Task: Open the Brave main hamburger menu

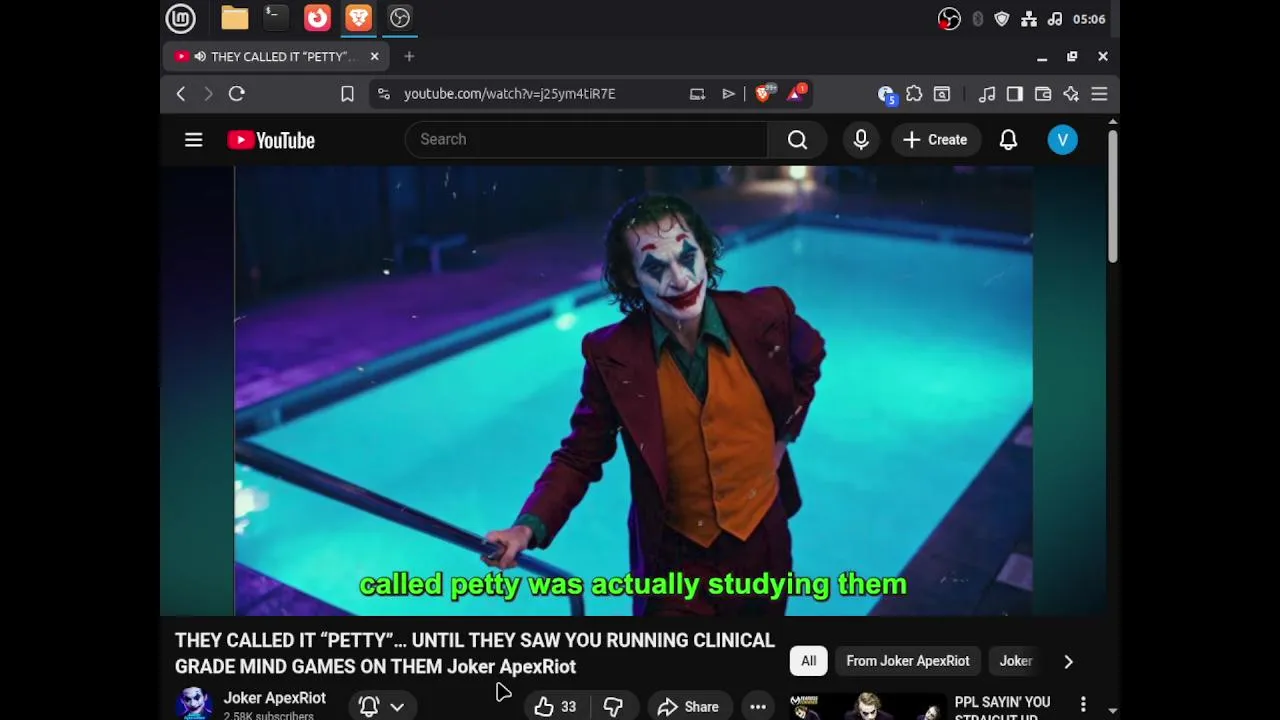Action: pos(1099,94)
